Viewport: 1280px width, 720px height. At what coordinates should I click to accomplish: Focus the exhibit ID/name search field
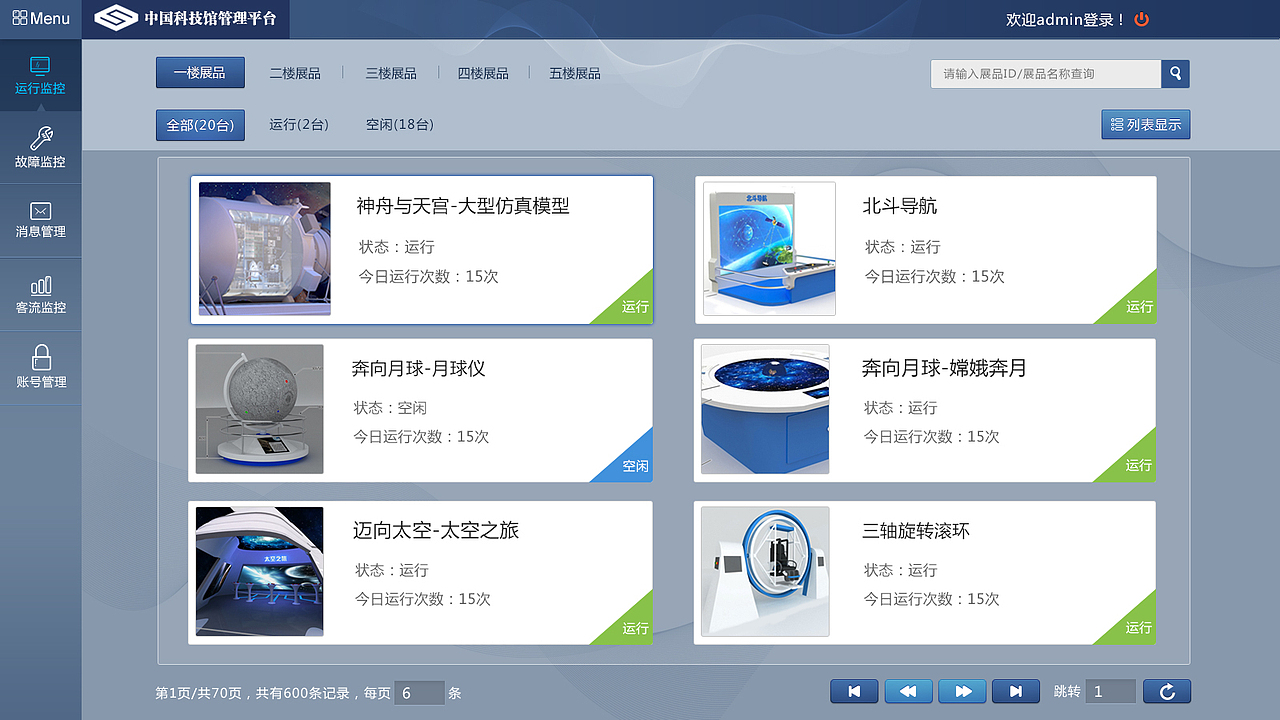tap(1046, 74)
